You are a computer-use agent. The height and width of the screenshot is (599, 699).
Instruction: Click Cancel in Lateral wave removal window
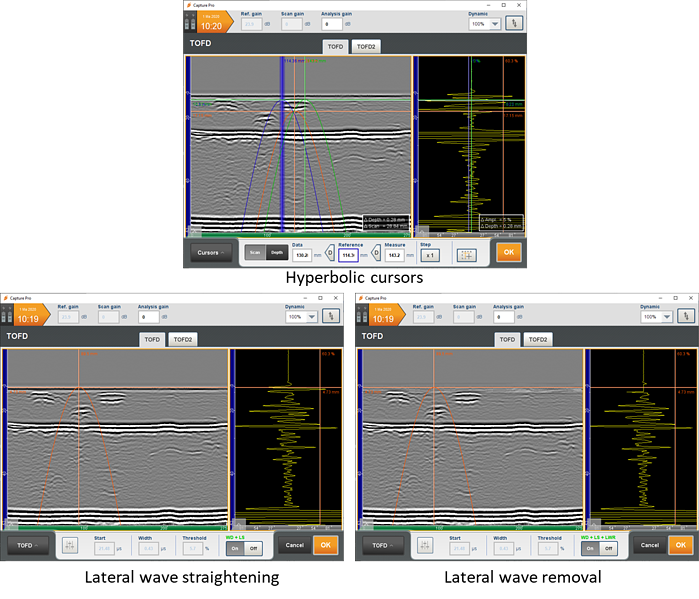point(650,545)
